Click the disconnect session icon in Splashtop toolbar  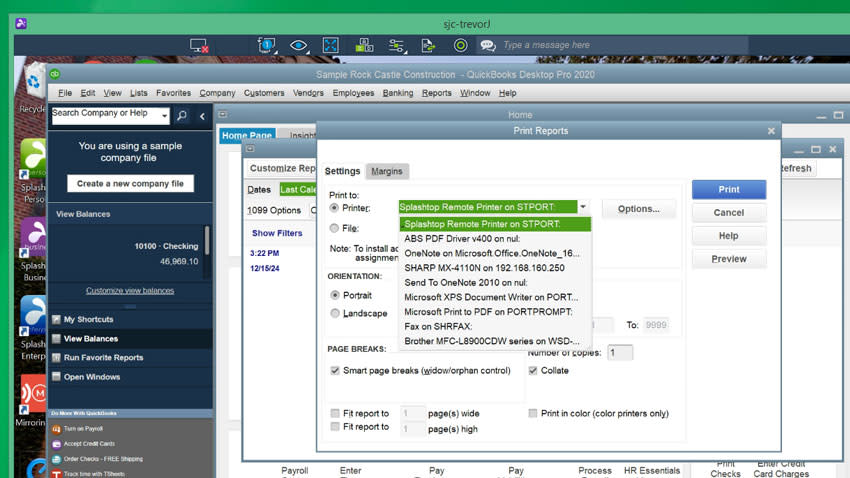pyautogui.click(x=199, y=45)
